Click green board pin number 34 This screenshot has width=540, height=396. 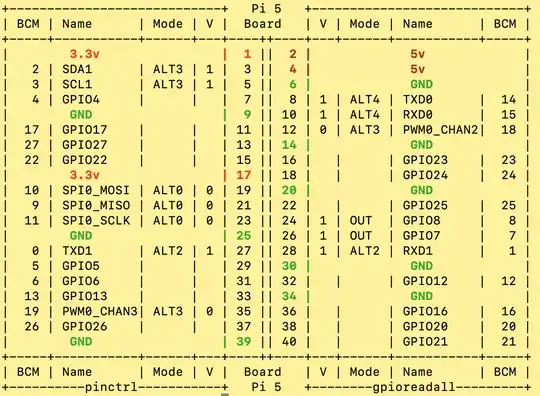[289, 296]
